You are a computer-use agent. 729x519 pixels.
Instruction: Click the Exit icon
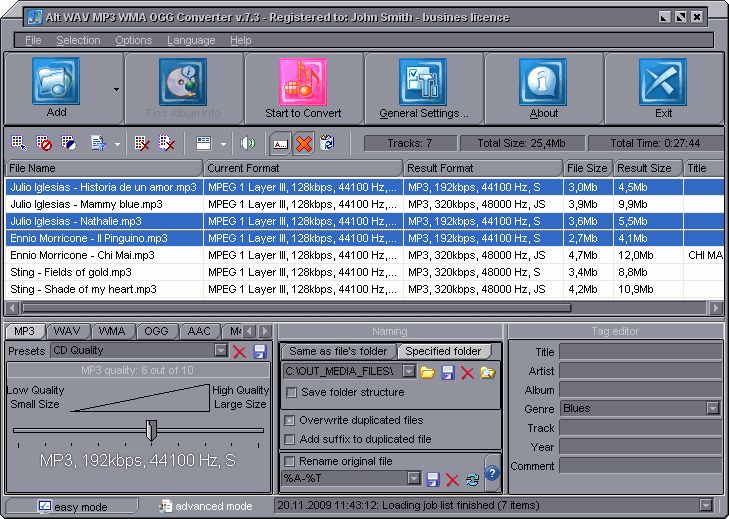(663, 82)
